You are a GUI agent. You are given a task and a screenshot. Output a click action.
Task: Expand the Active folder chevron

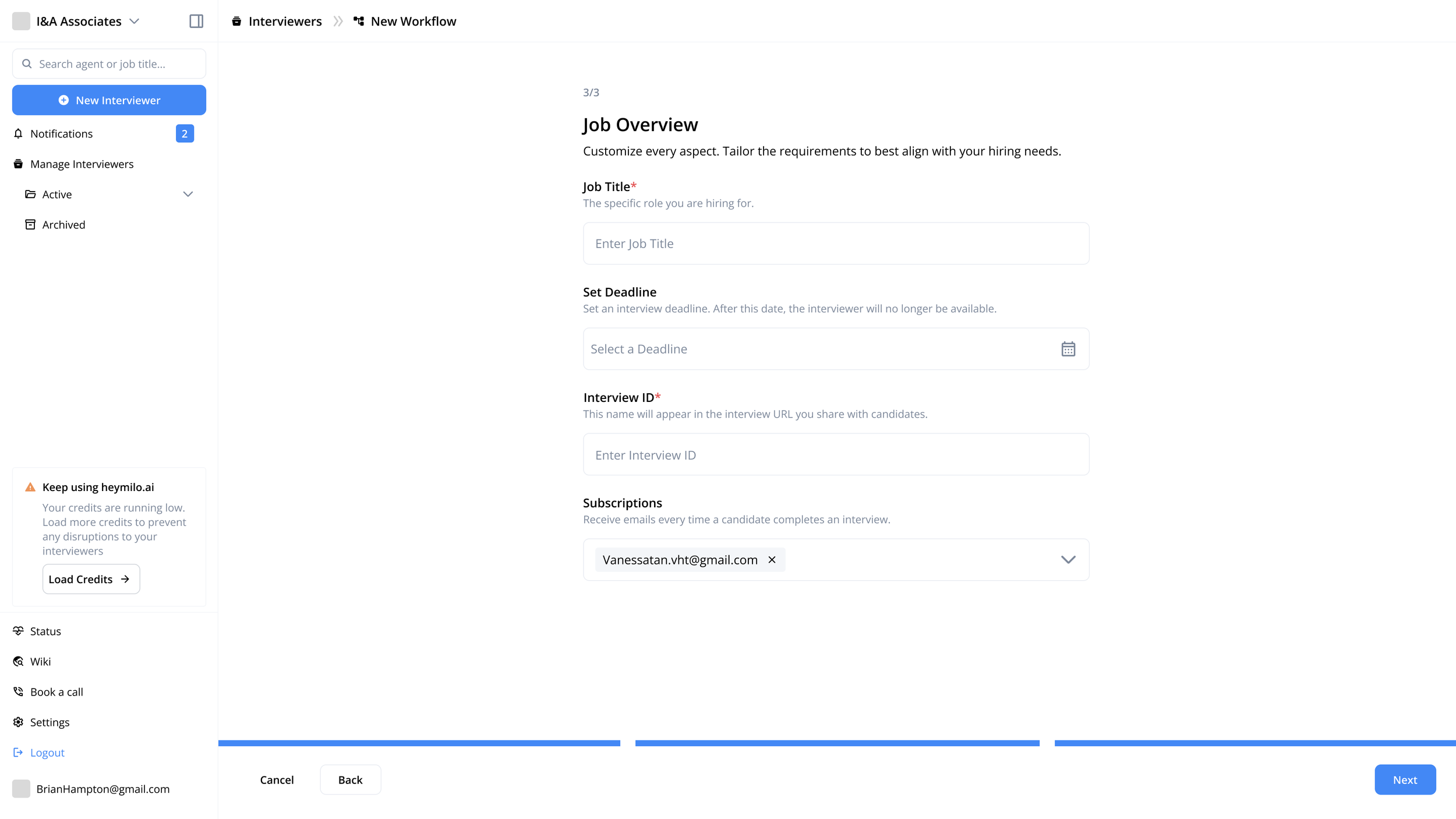coord(188,195)
